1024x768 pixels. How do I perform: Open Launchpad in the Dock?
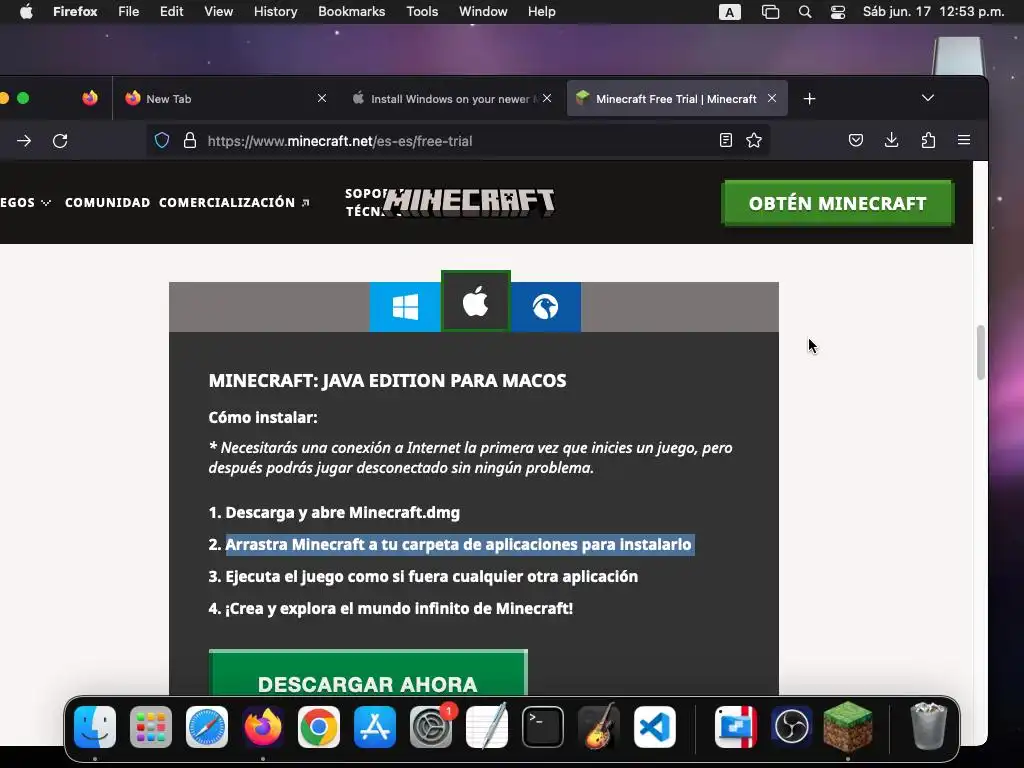point(151,727)
